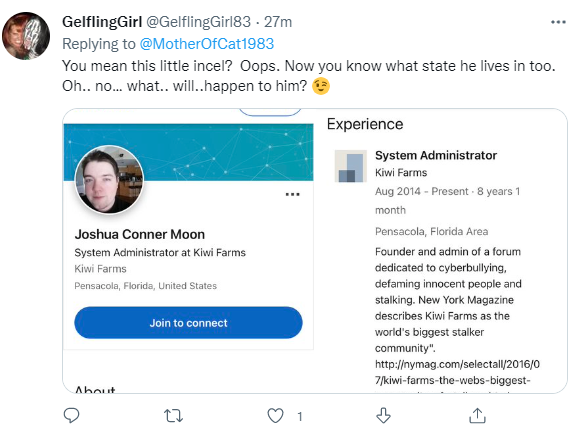The width and height of the screenshot is (577, 436).
Task: Like the tweet with heart icon
Action: [x=275, y=416]
